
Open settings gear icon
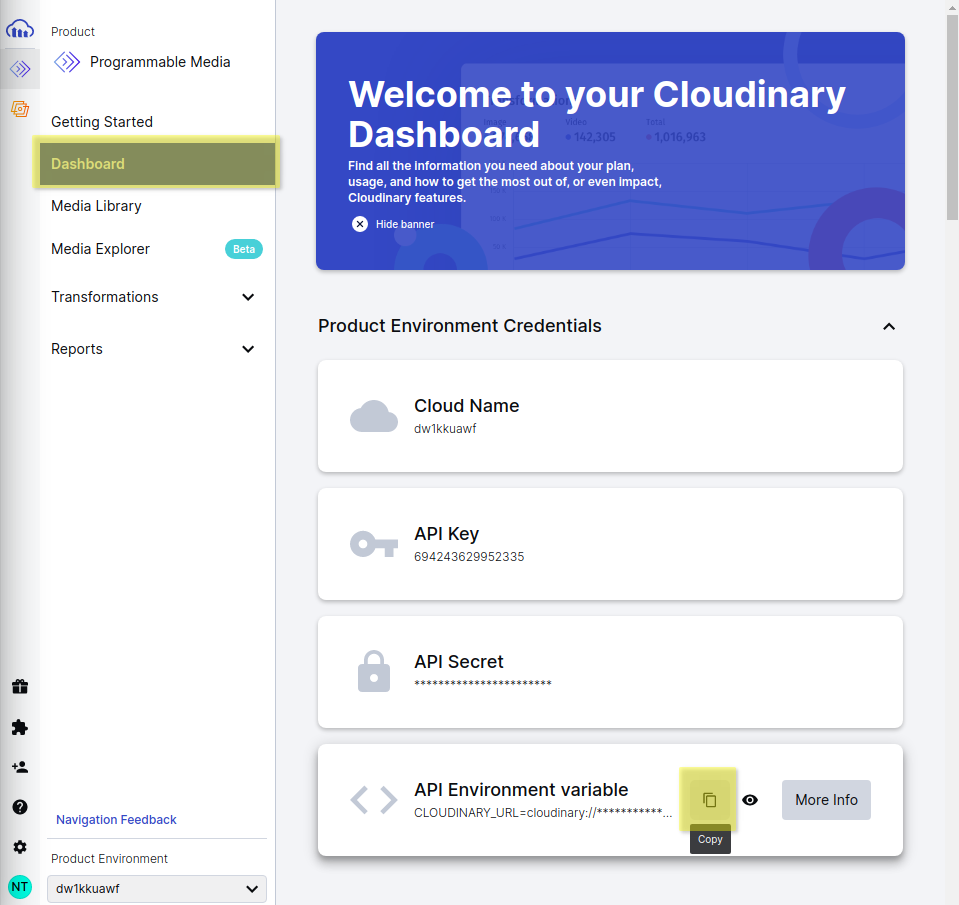(x=20, y=847)
